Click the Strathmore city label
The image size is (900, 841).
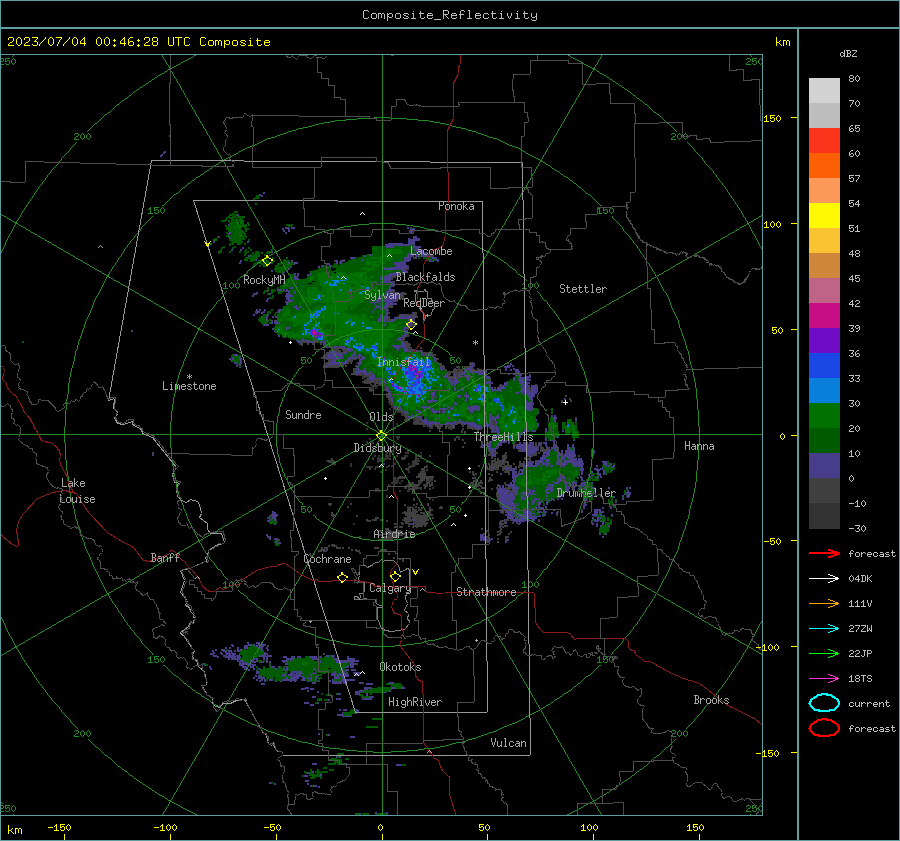(x=486, y=592)
